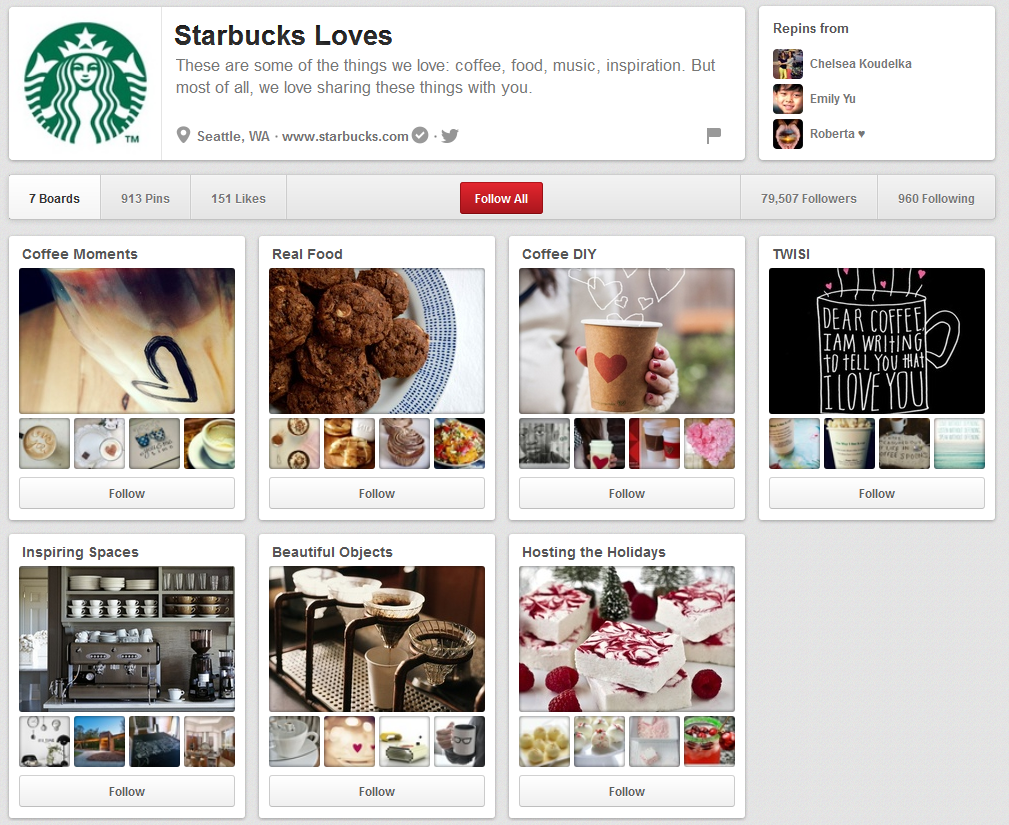
Task: Open the Hosting the Holidays board title
Action: click(x=593, y=552)
